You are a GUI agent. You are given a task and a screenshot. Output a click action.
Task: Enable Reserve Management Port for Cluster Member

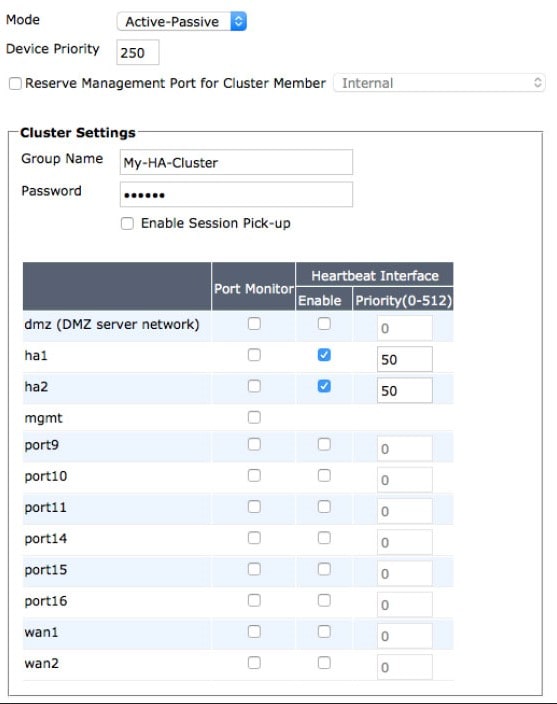(x=15, y=84)
